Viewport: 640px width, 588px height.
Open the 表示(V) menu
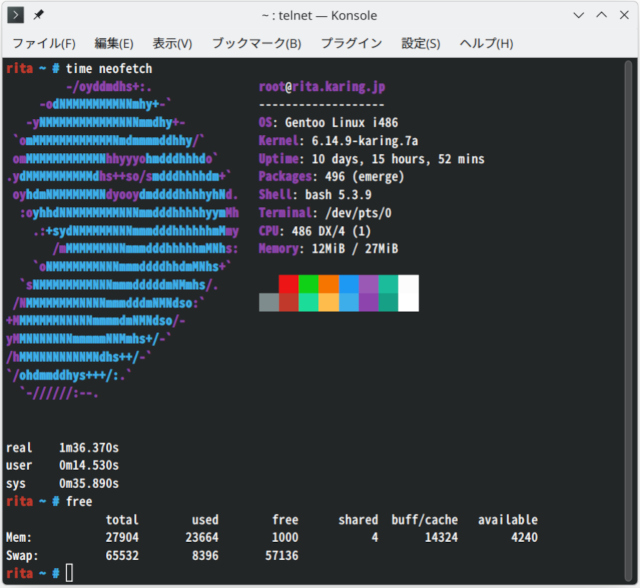click(x=172, y=43)
